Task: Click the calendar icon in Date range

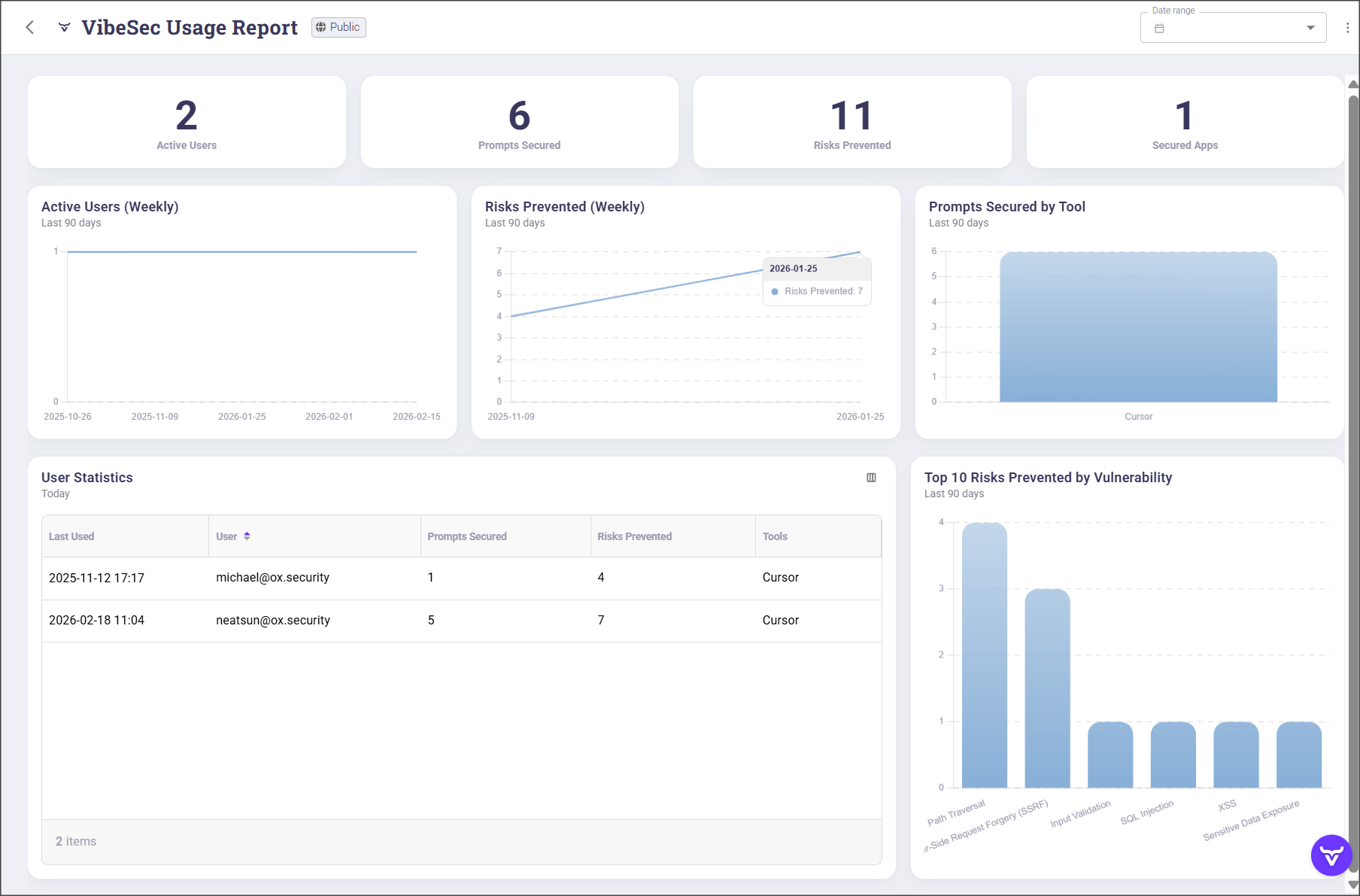Action: [1159, 29]
